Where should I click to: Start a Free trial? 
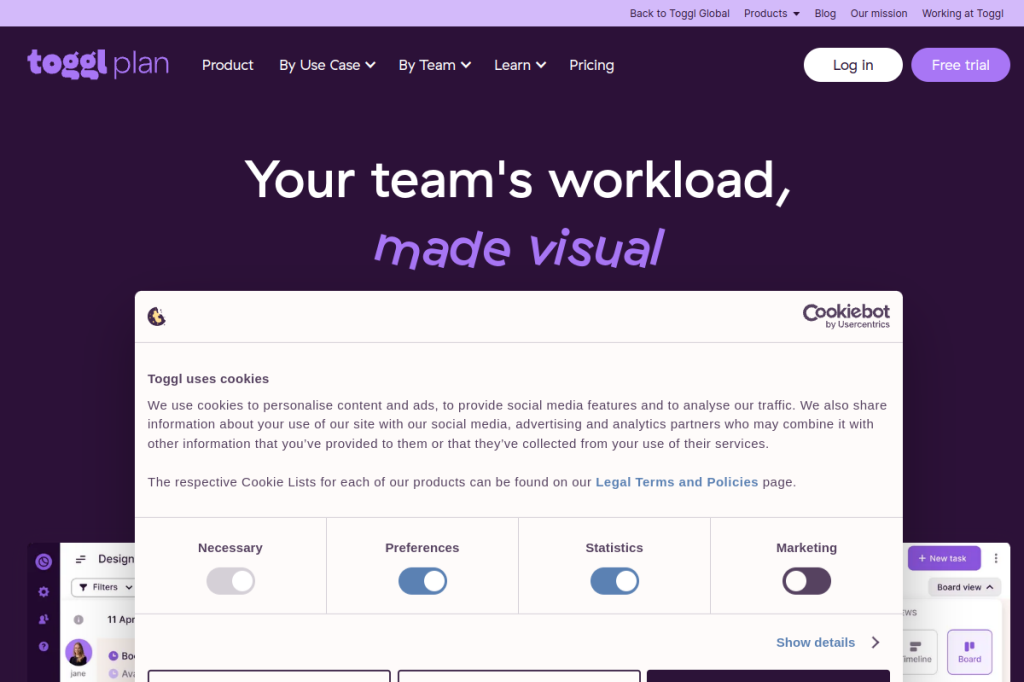coord(961,65)
